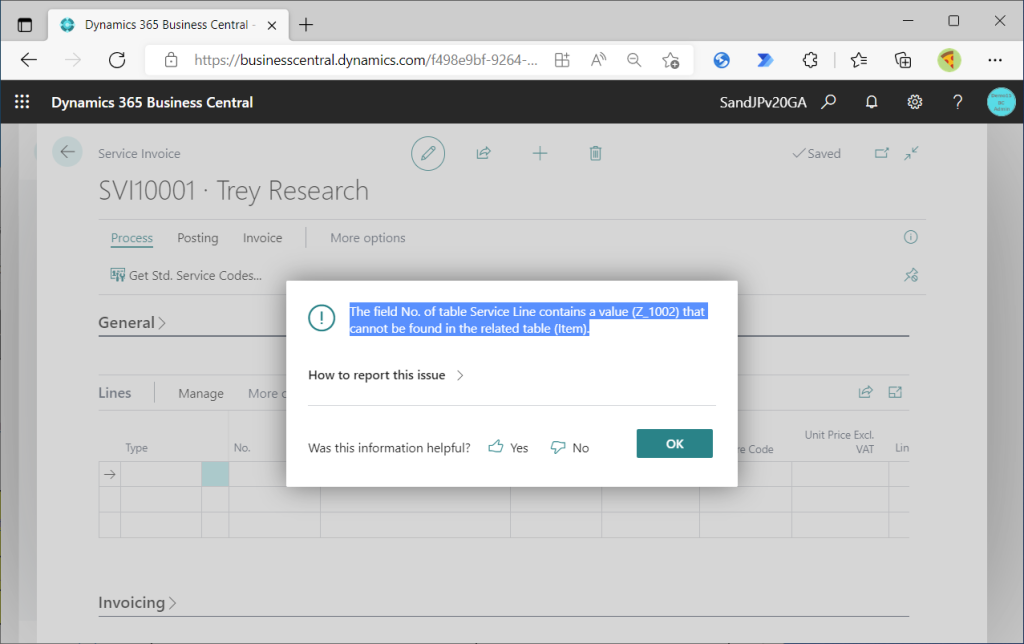Open the browser extensions puzzle icon
The height and width of the screenshot is (644, 1024).
point(810,60)
